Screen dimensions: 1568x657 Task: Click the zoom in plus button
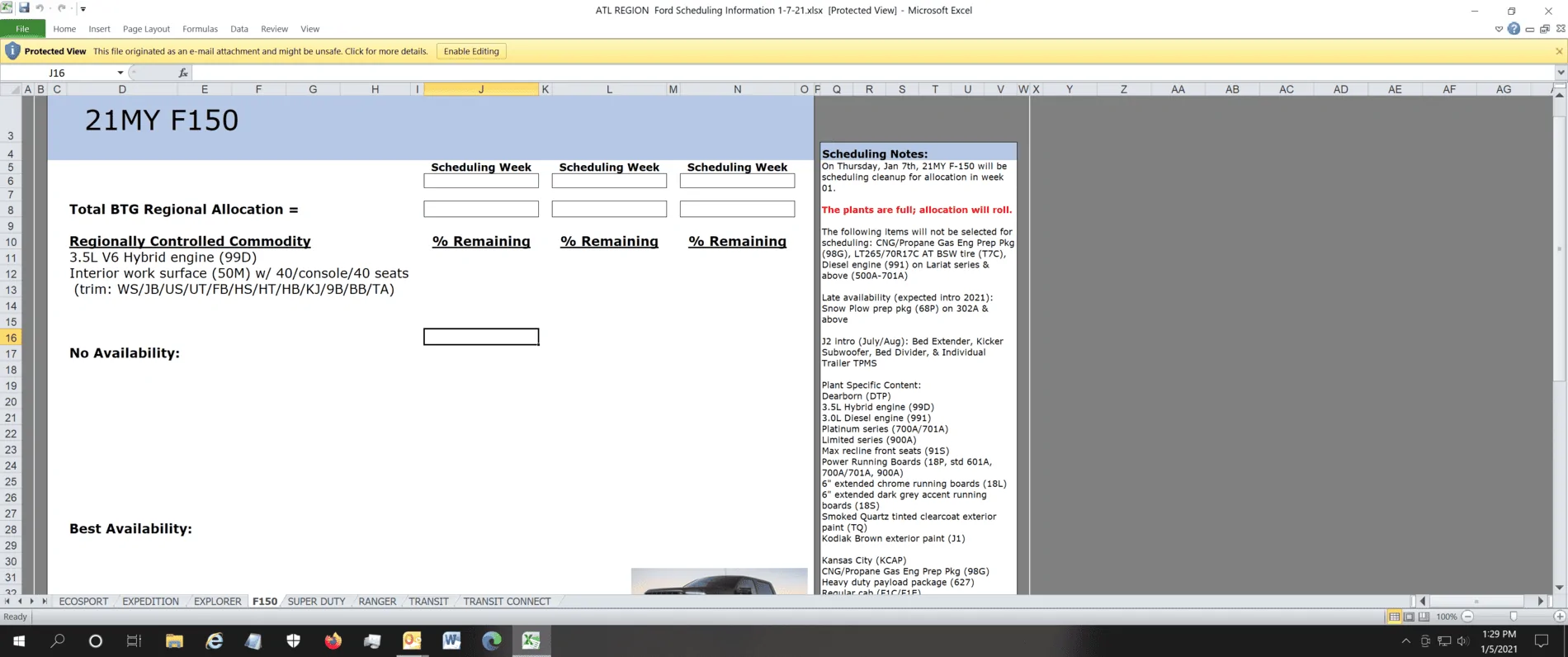pos(1560,617)
